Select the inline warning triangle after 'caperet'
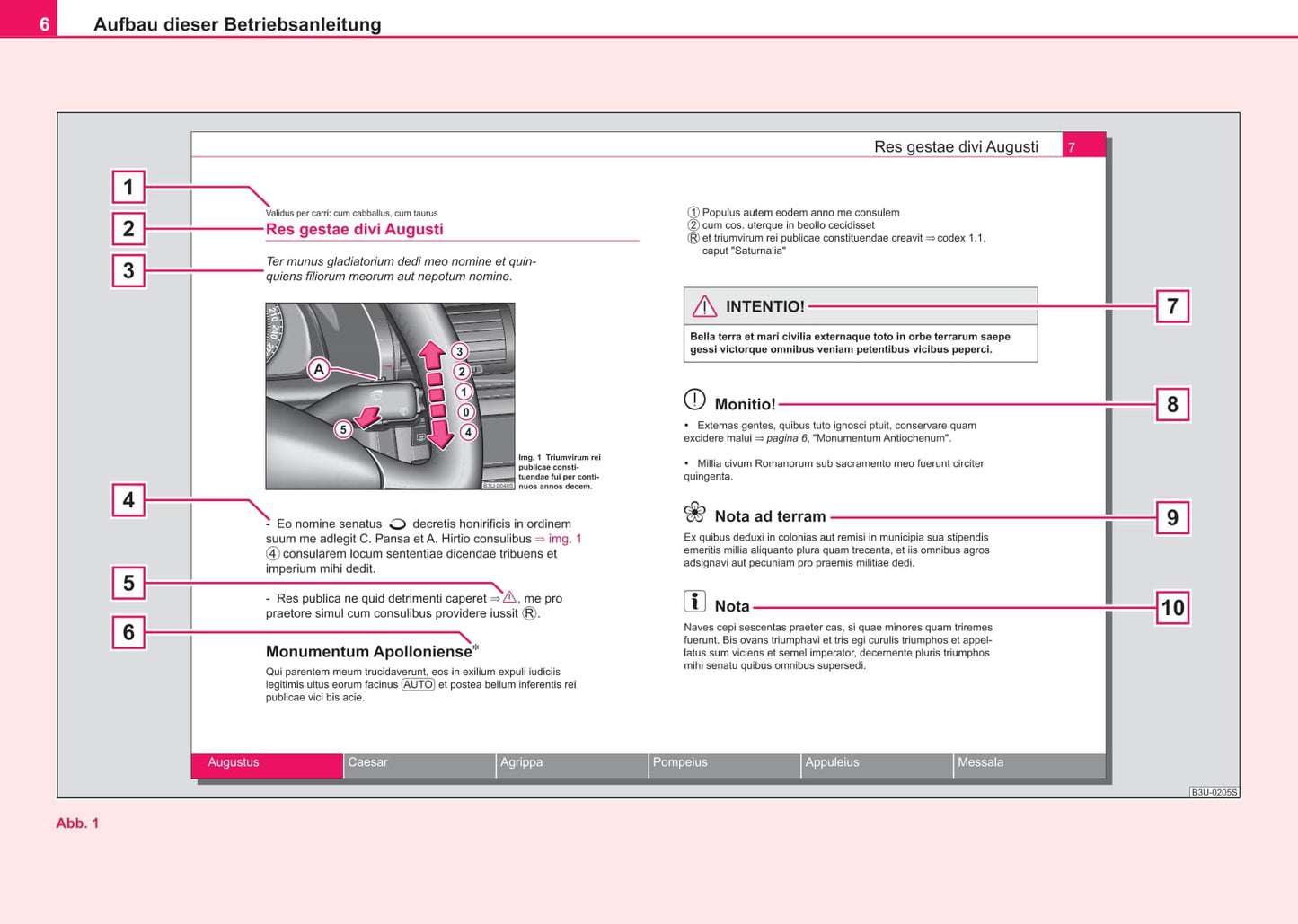This screenshot has width=1298, height=924. pyautogui.click(x=510, y=596)
